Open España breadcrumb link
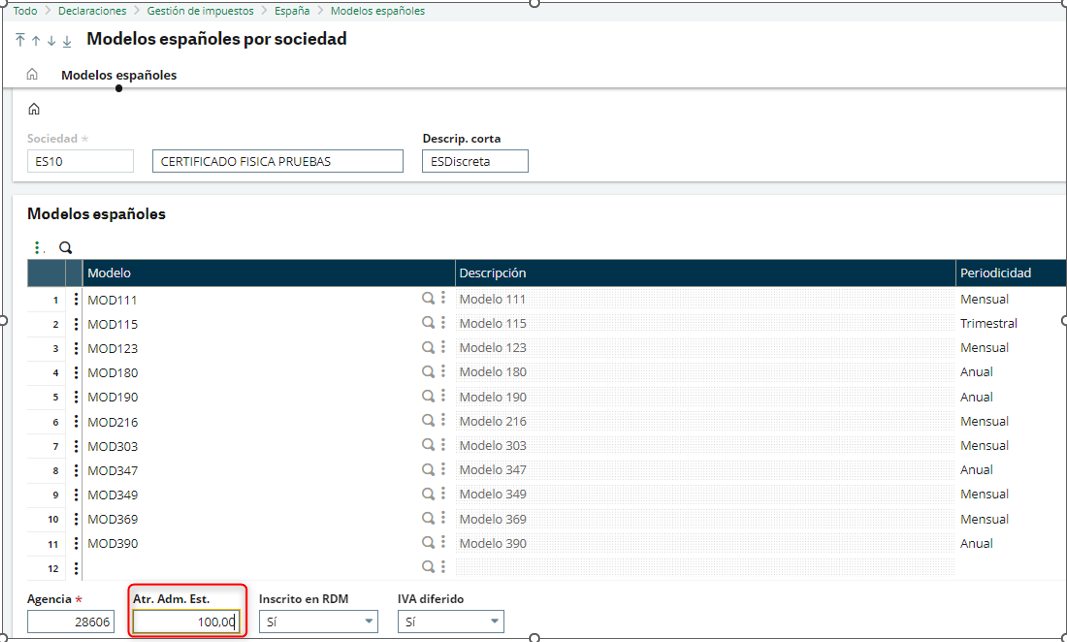 292,11
